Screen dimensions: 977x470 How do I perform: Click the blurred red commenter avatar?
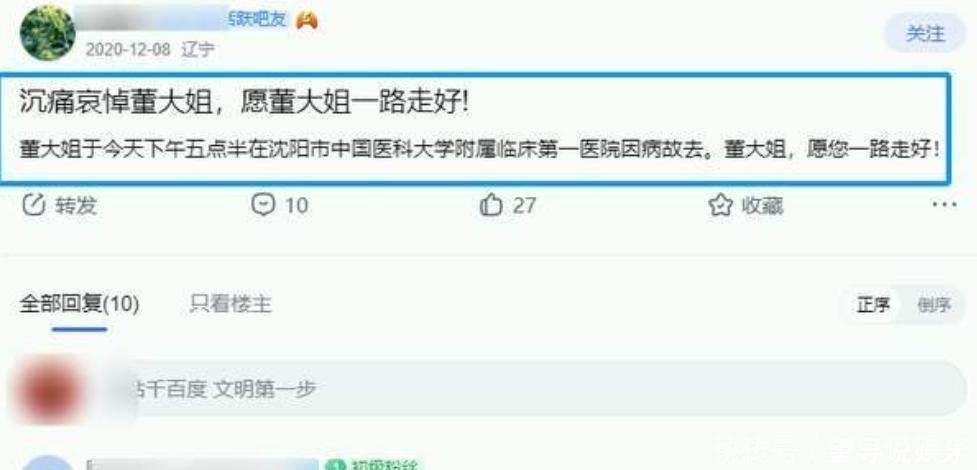pyautogui.click(x=49, y=390)
